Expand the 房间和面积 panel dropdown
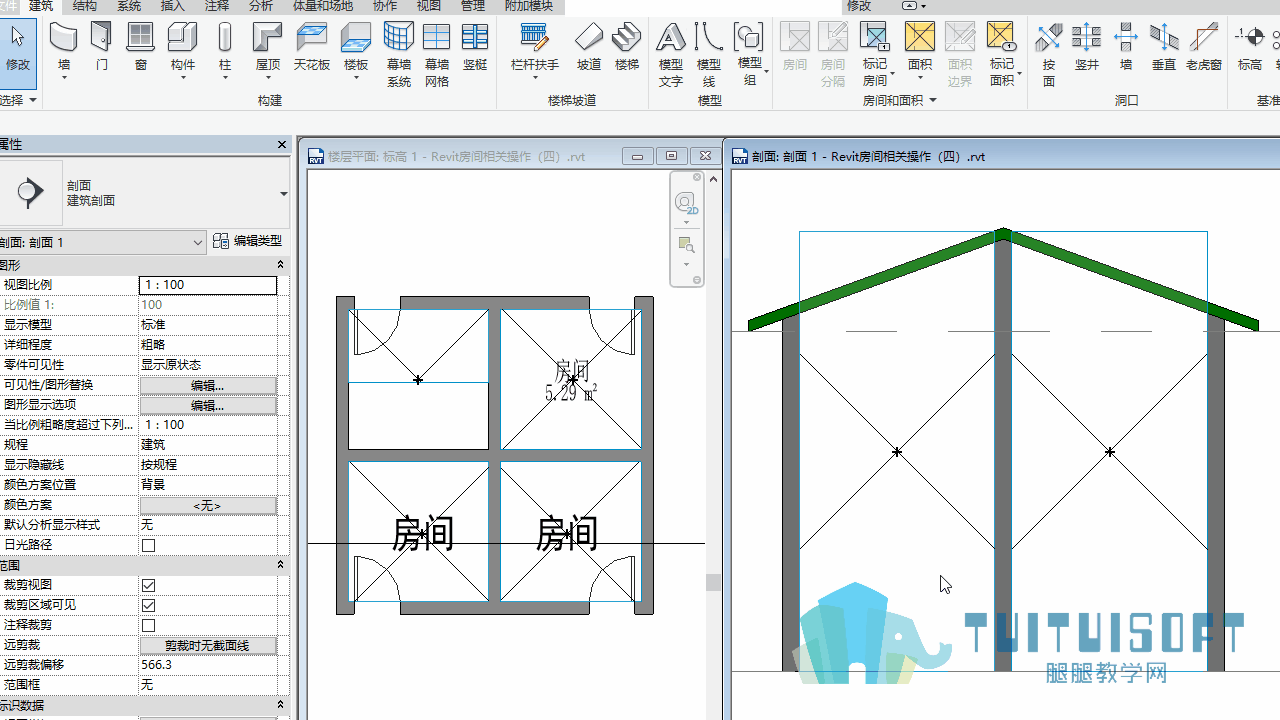This screenshot has width=1280, height=720. pyautogui.click(x=933, y=100)
